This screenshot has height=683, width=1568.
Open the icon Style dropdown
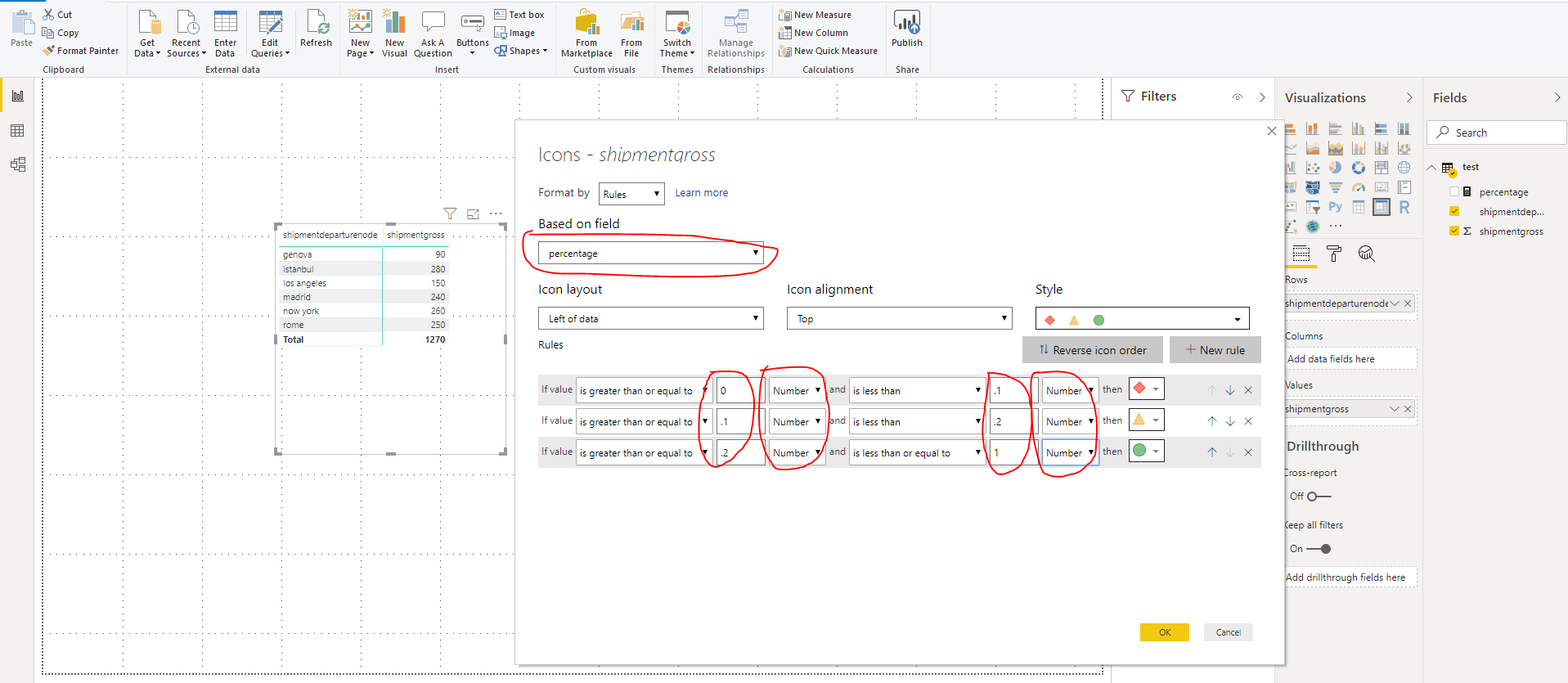(x=1142, y=319)
